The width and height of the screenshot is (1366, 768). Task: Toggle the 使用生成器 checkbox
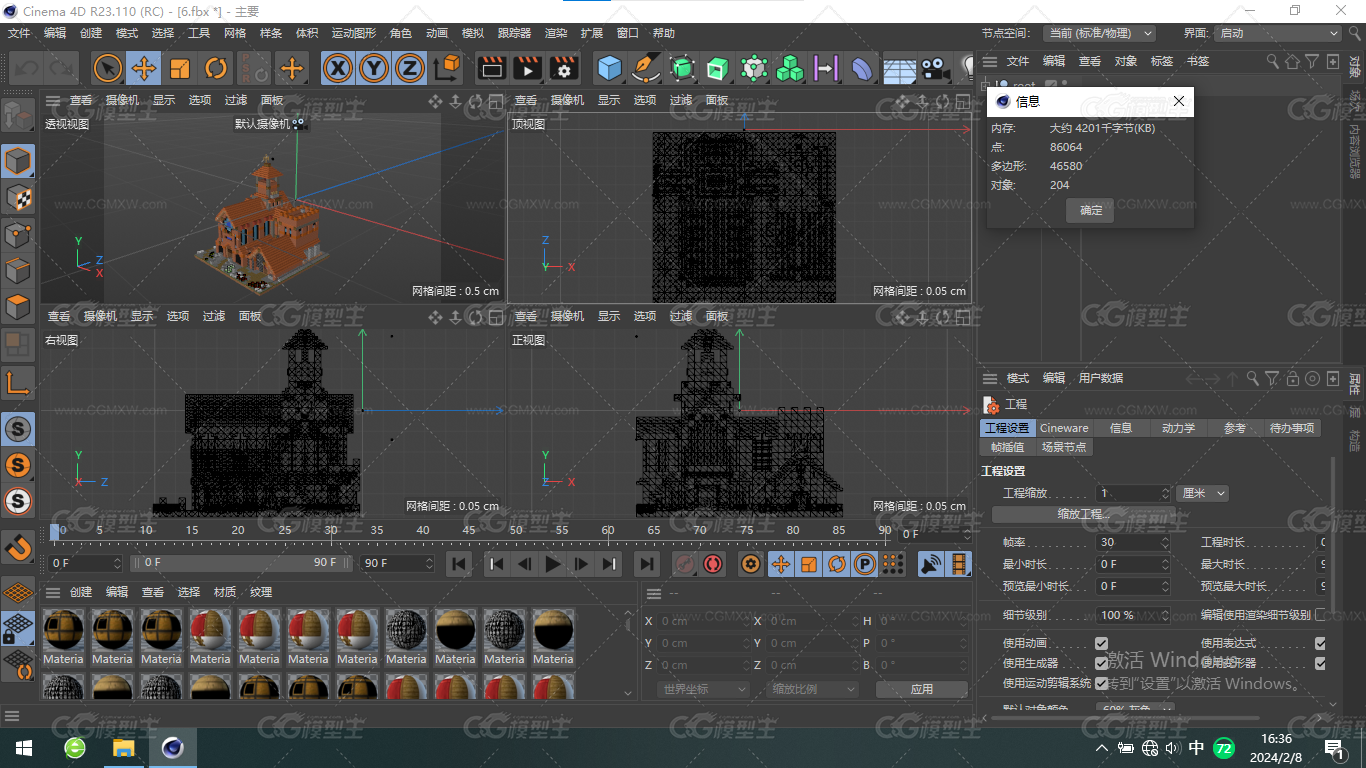[1101, 663]
